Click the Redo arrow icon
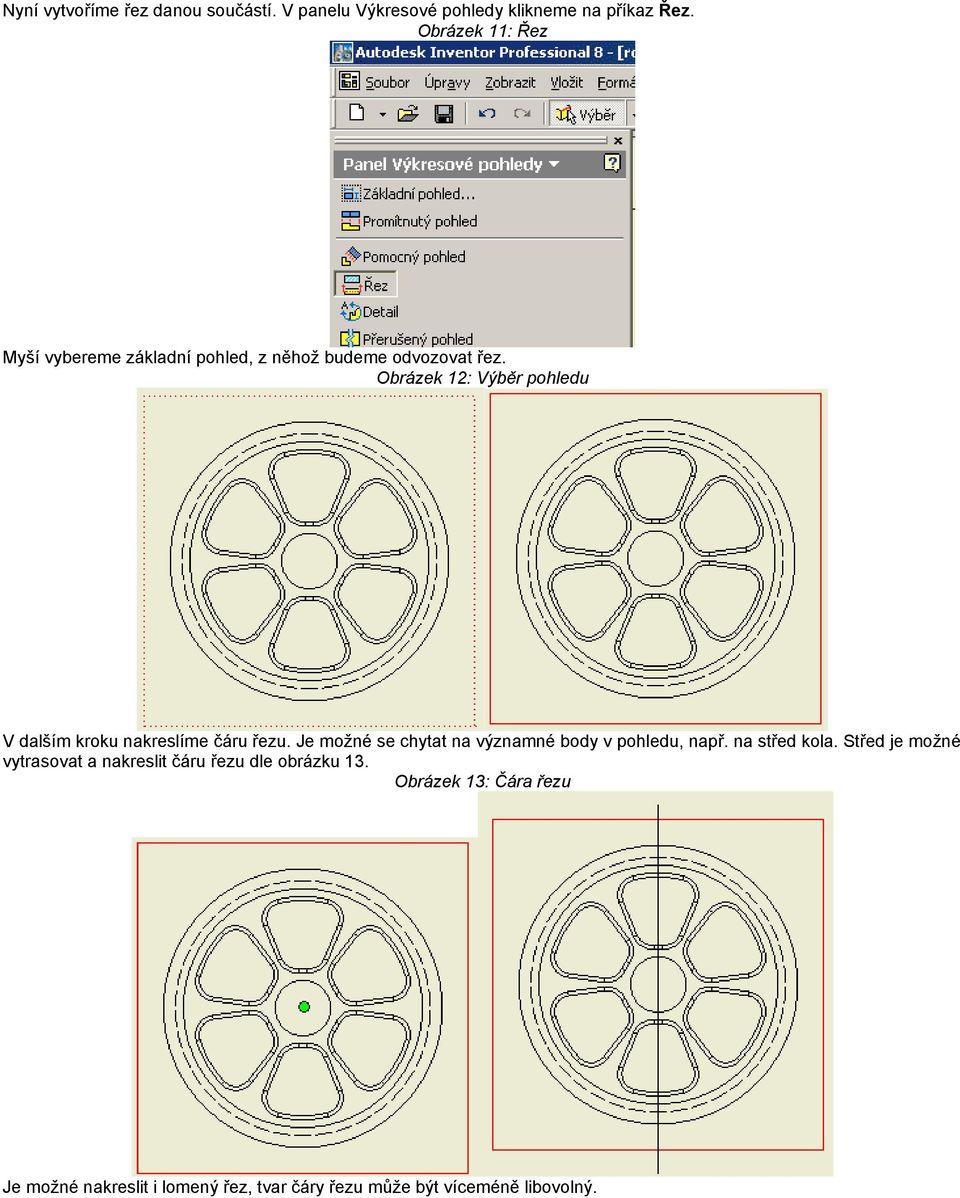 (x=522, y=114)
